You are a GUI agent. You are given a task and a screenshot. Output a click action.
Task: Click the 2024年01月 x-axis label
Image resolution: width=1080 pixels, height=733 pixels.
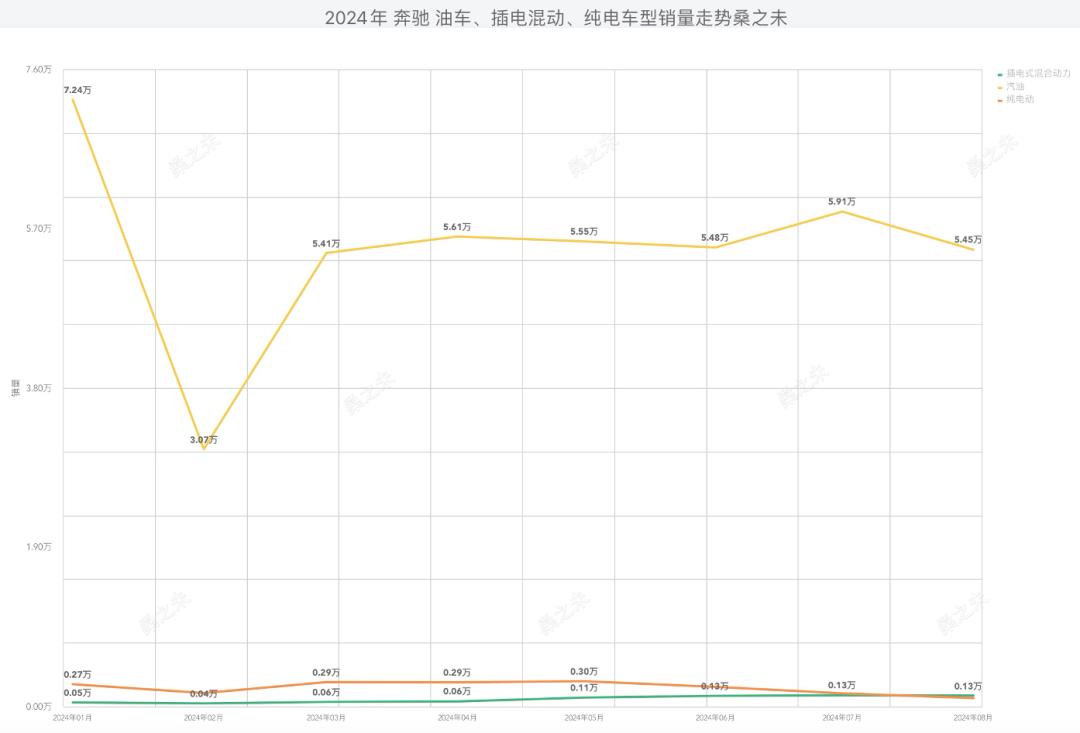coord(73,717)
